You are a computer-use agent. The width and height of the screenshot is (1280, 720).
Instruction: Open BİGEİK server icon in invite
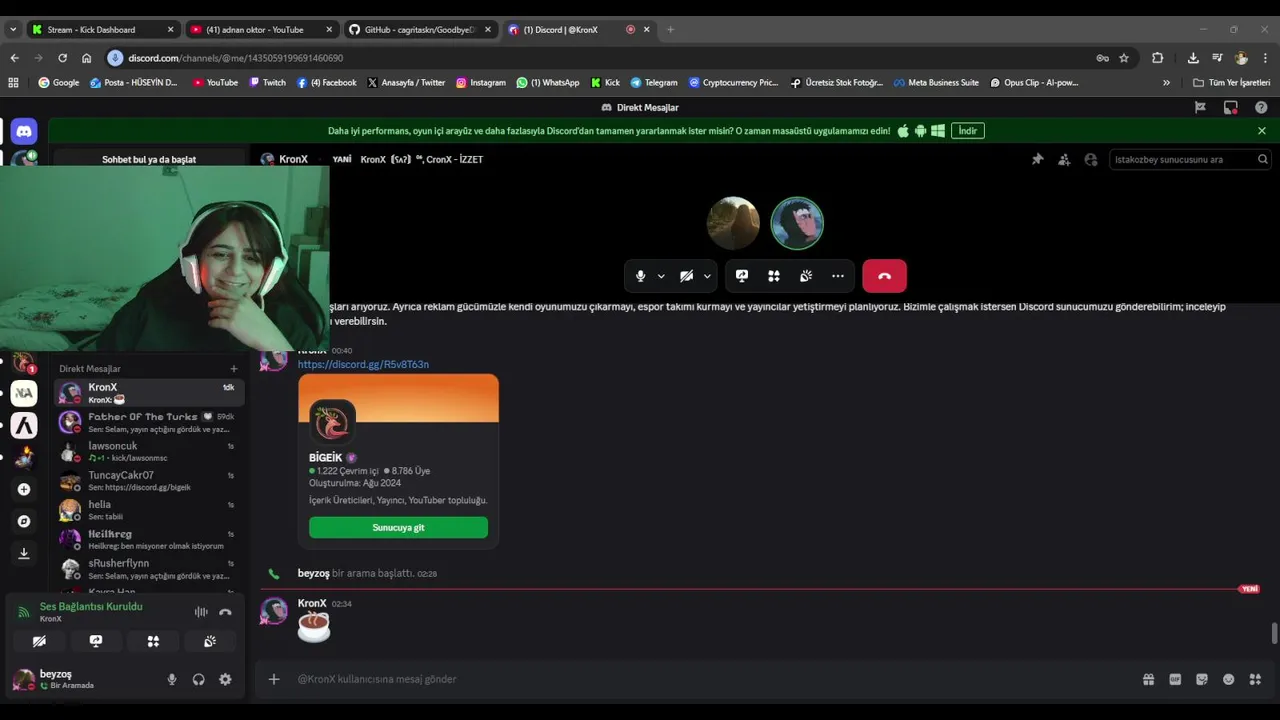tap(331, 422)
